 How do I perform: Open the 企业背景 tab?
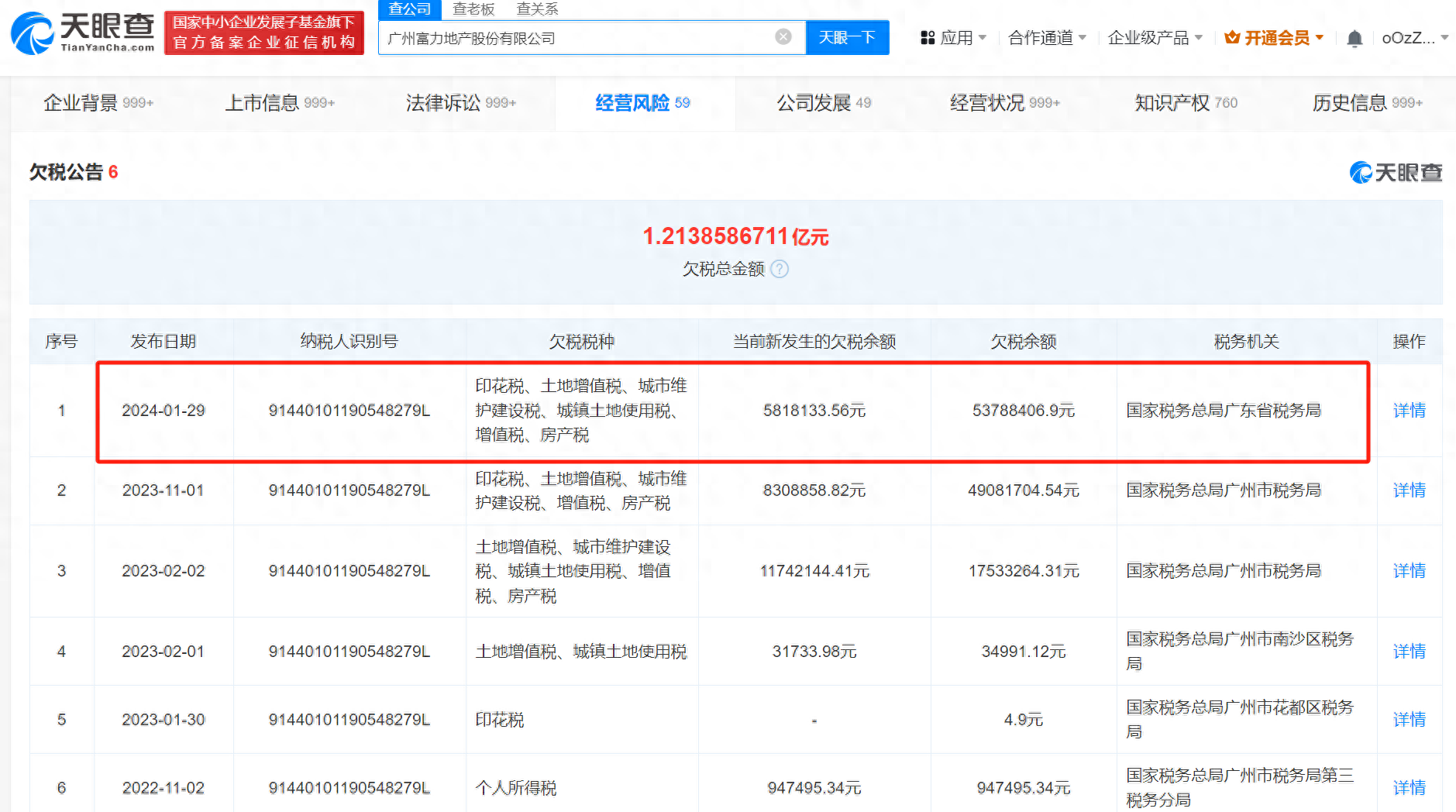click(x=98, y=103)
